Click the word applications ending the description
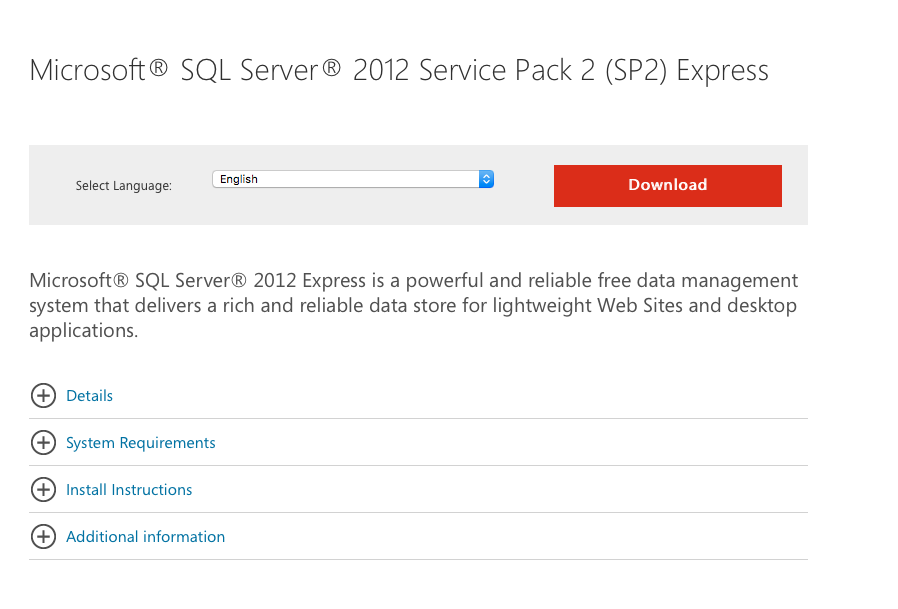 click(84, 331)
